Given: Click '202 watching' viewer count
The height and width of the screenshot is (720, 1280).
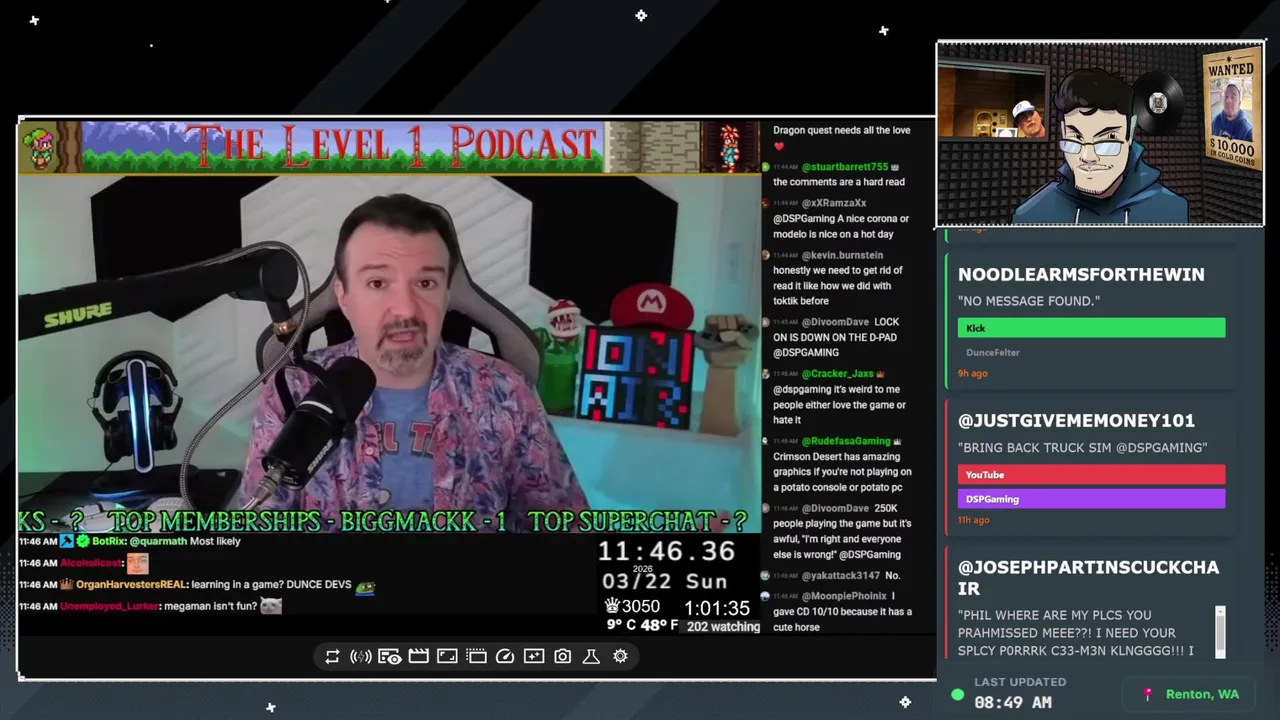Looking at the screenshot, I should (723, 627).
